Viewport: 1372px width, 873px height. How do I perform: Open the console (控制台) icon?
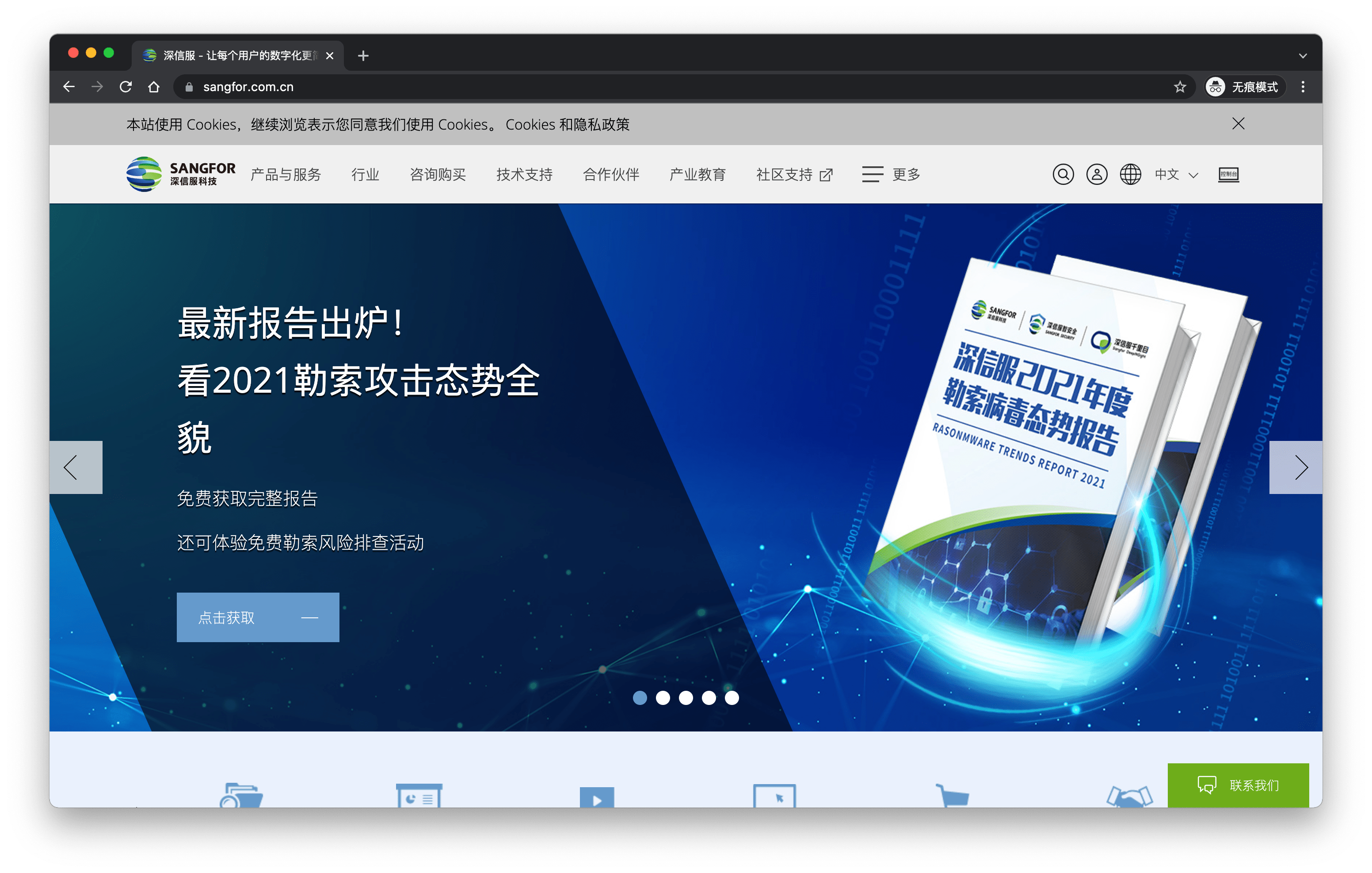(1228, 175)
